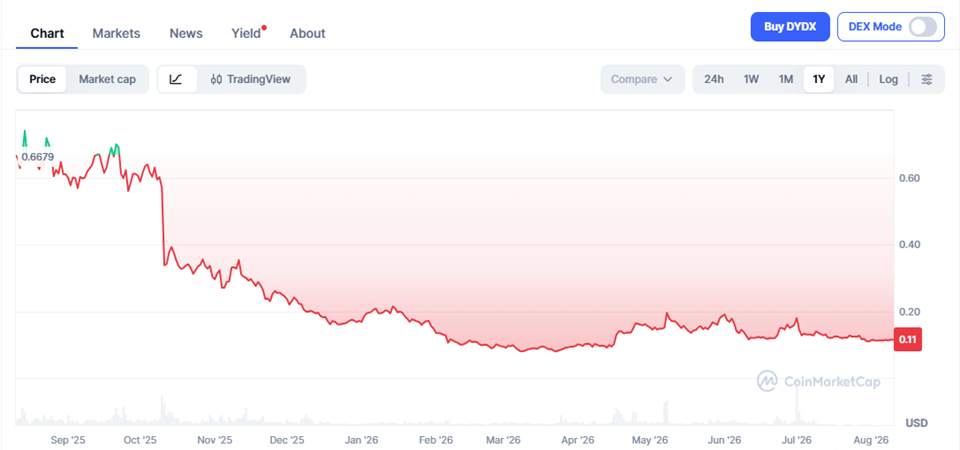Click the 0.40 price axis label
The height and width of the screenshot is (450, 960).
pos(910,245)
